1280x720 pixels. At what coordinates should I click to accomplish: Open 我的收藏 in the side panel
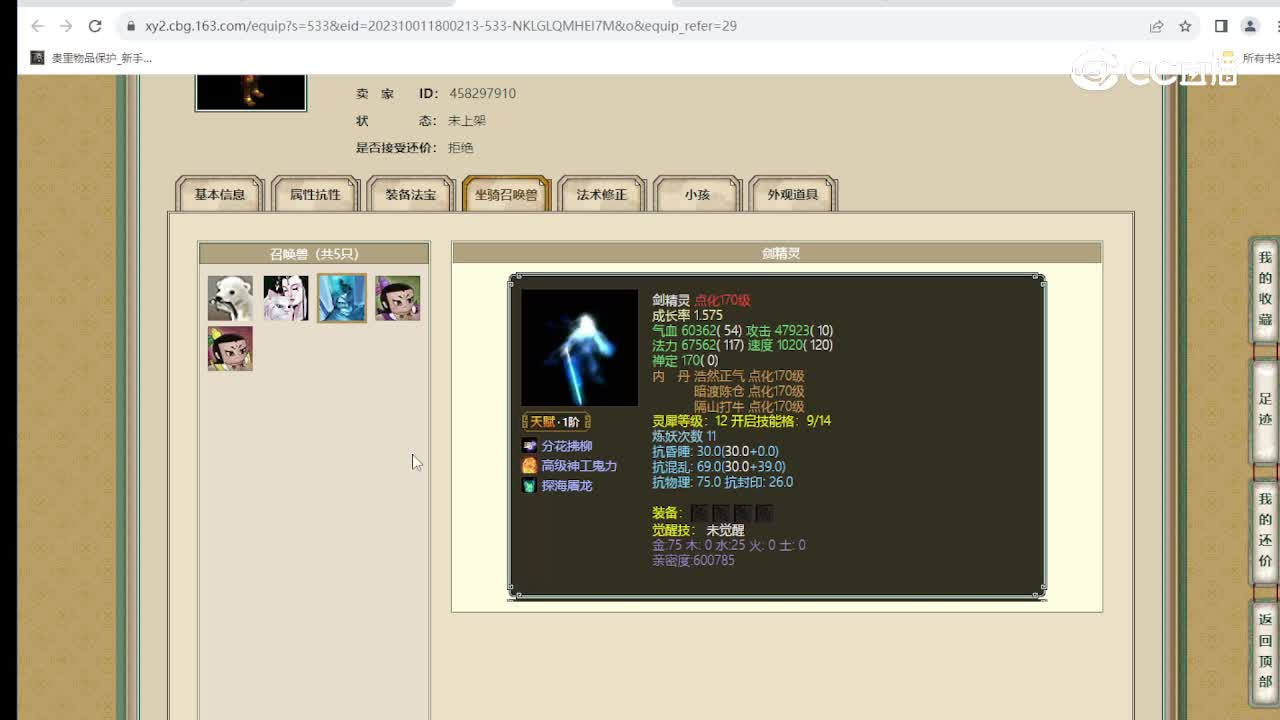tap(1265, 289)
